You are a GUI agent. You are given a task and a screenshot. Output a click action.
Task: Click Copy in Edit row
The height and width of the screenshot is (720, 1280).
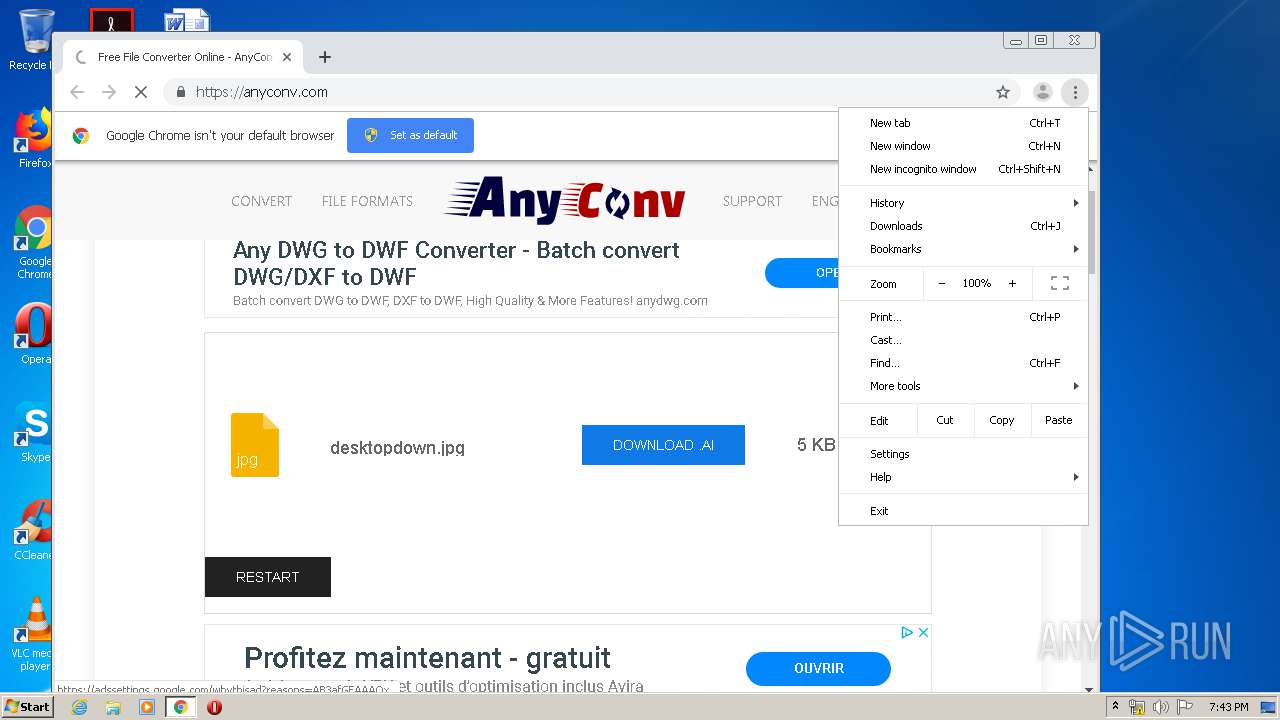[x=1002, y=420]
